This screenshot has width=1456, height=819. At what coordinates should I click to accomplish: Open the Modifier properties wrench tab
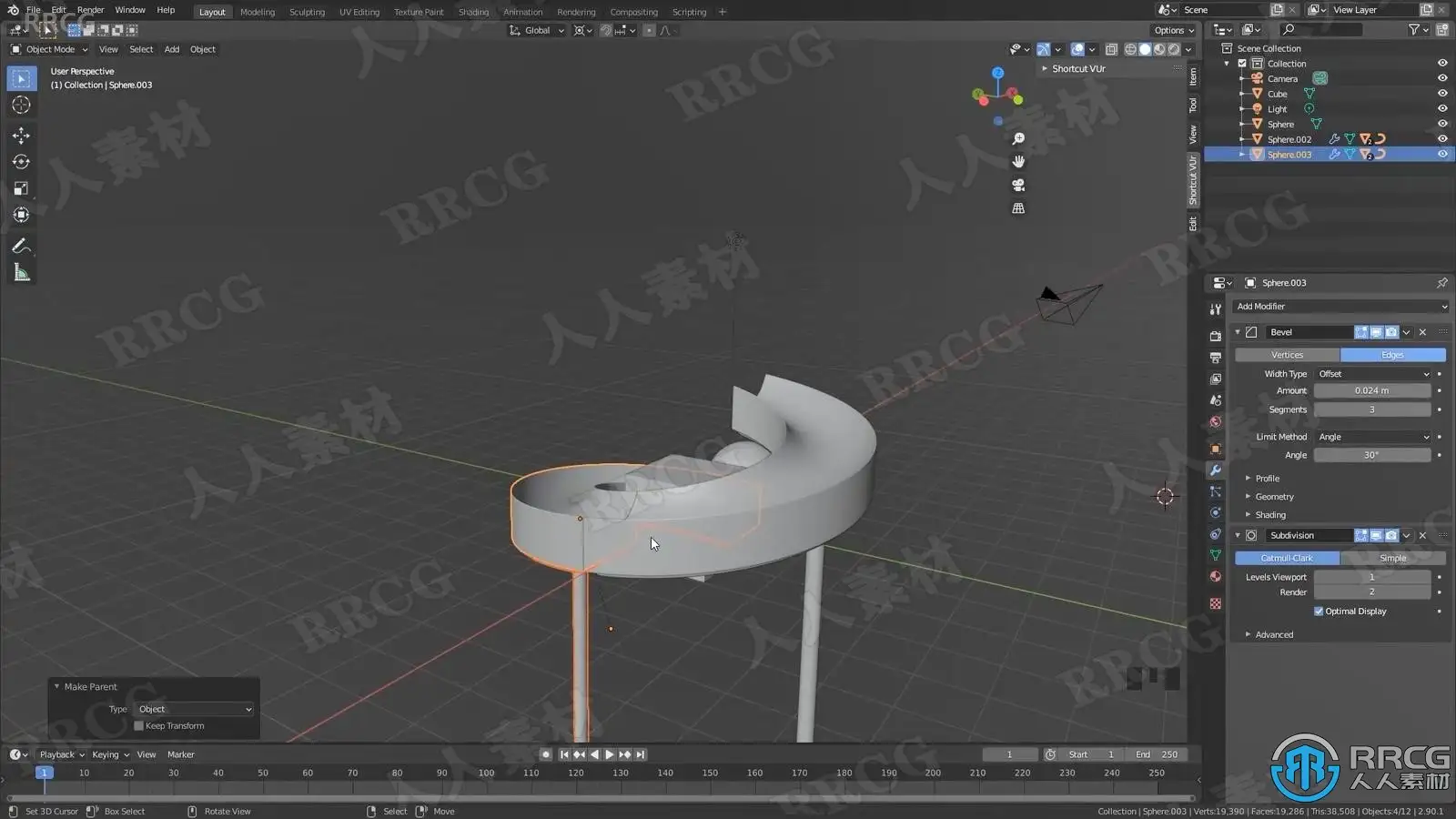1215,470
